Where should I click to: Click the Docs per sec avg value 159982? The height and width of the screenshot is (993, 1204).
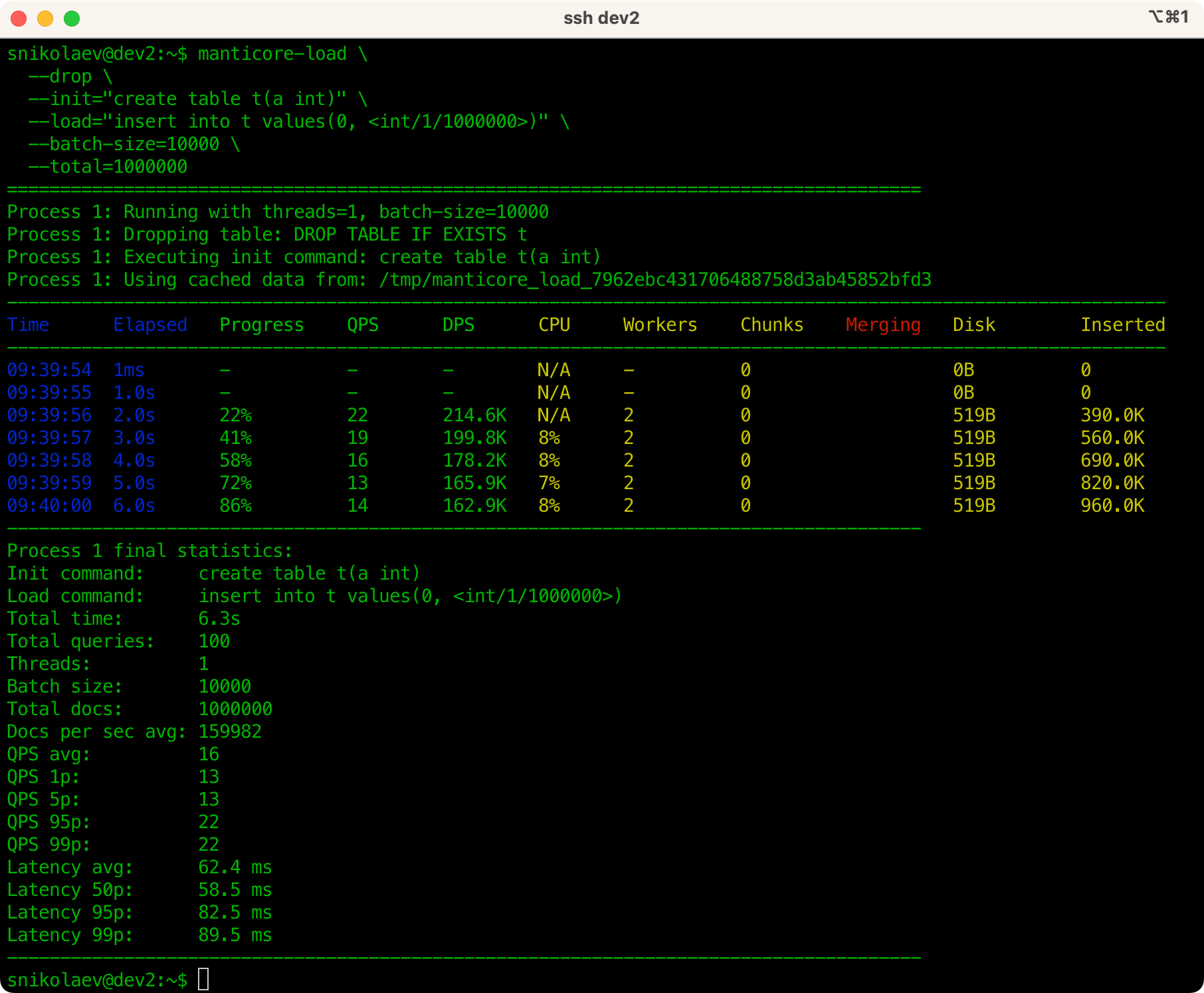point(230,732)
